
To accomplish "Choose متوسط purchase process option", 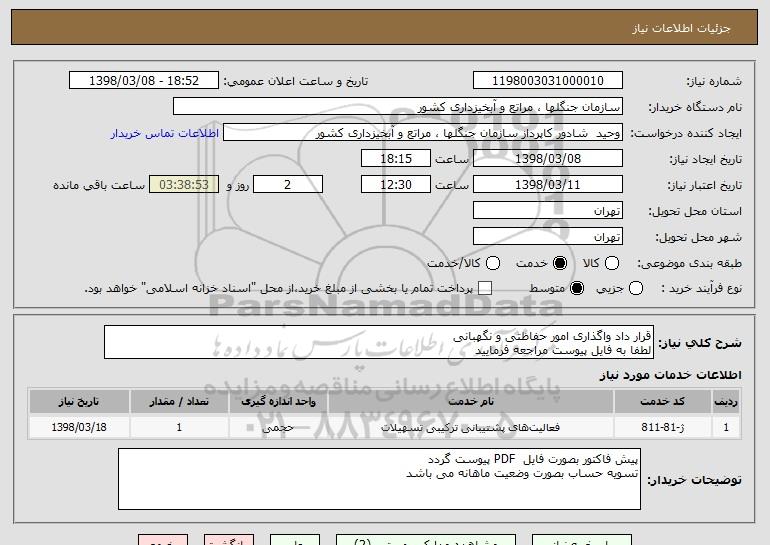I will tap(577, 288).
